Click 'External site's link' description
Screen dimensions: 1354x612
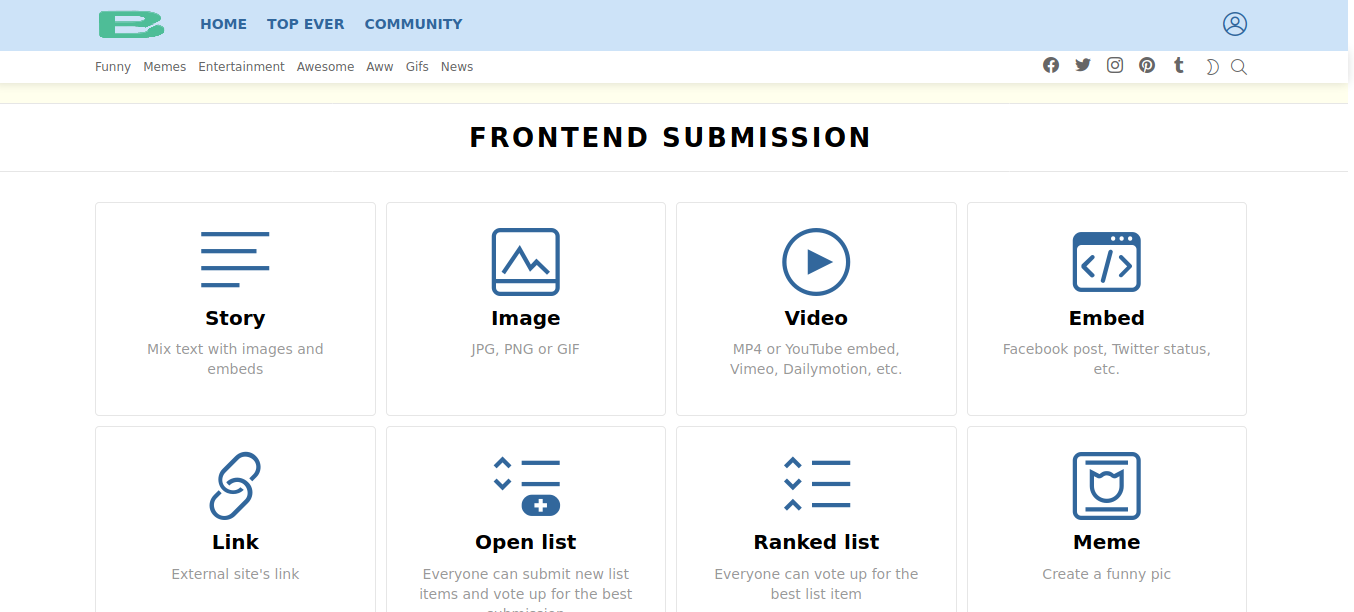[x=235, y=574]
